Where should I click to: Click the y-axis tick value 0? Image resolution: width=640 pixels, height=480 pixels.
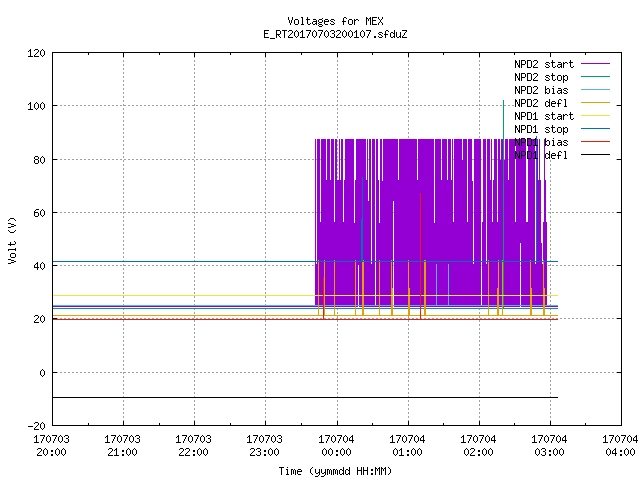click(x=42, y=373)
